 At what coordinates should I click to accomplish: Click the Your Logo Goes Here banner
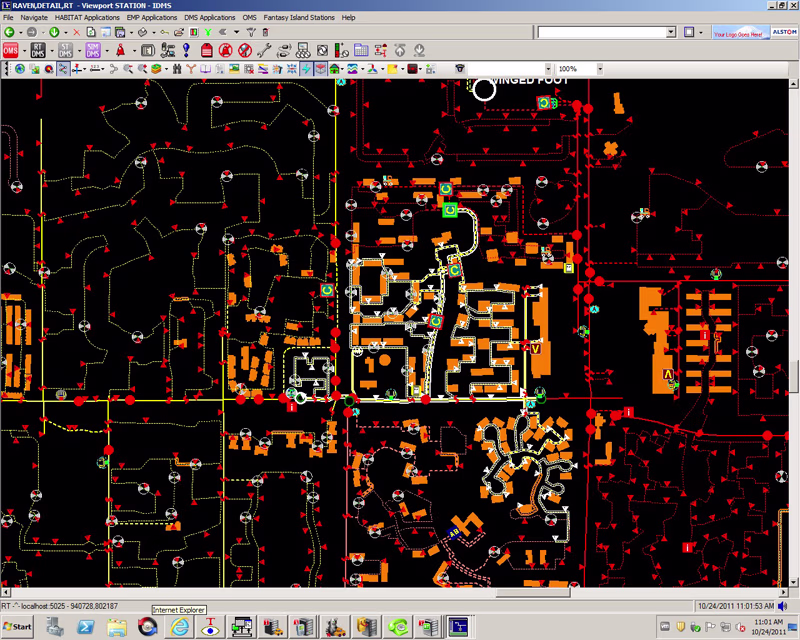point(741,32)
